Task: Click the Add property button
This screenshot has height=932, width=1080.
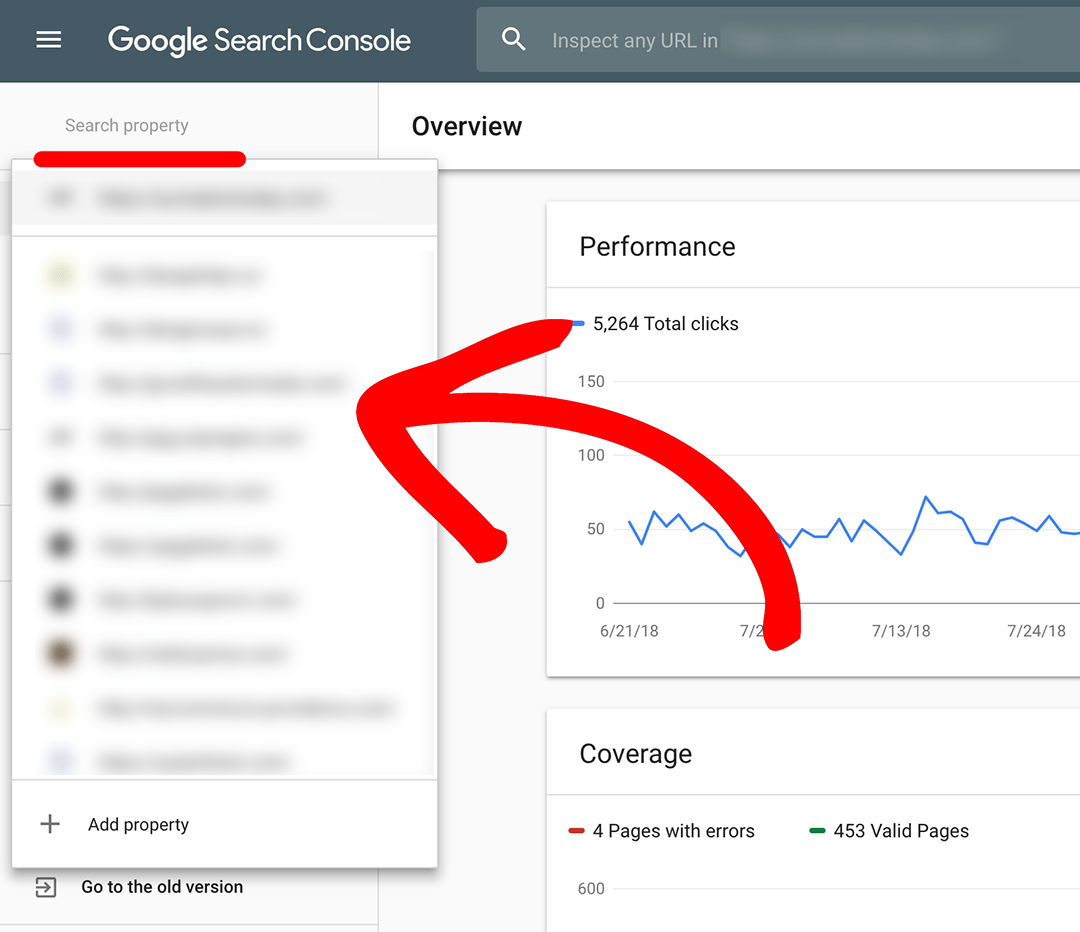Action: tap(138, 824)
